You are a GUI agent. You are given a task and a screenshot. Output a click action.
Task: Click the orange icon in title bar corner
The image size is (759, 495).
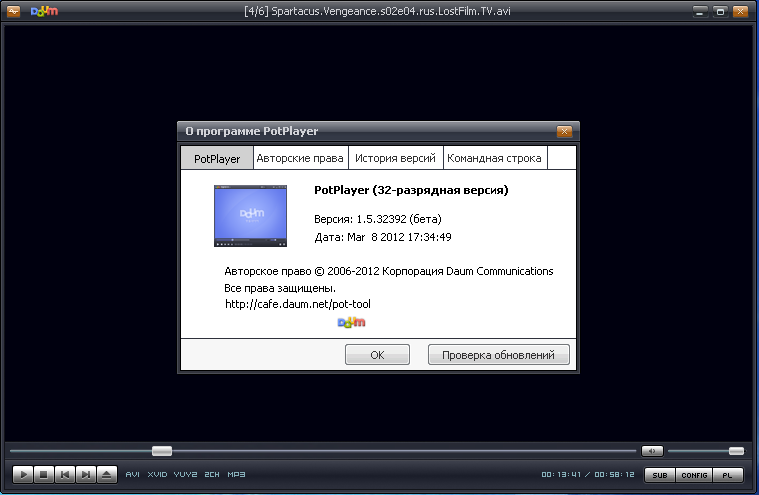11,12
